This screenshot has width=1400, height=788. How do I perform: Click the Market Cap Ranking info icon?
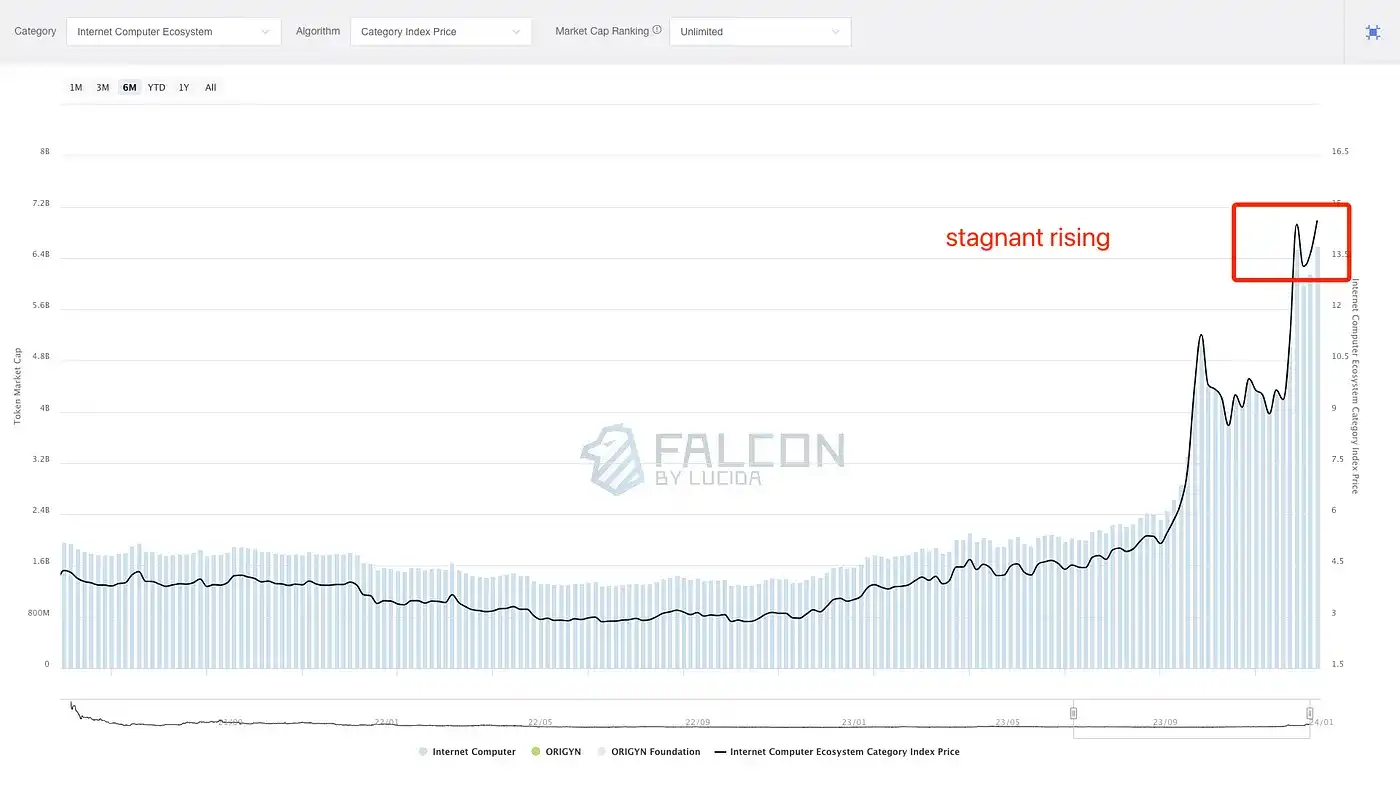coord(657,30)
